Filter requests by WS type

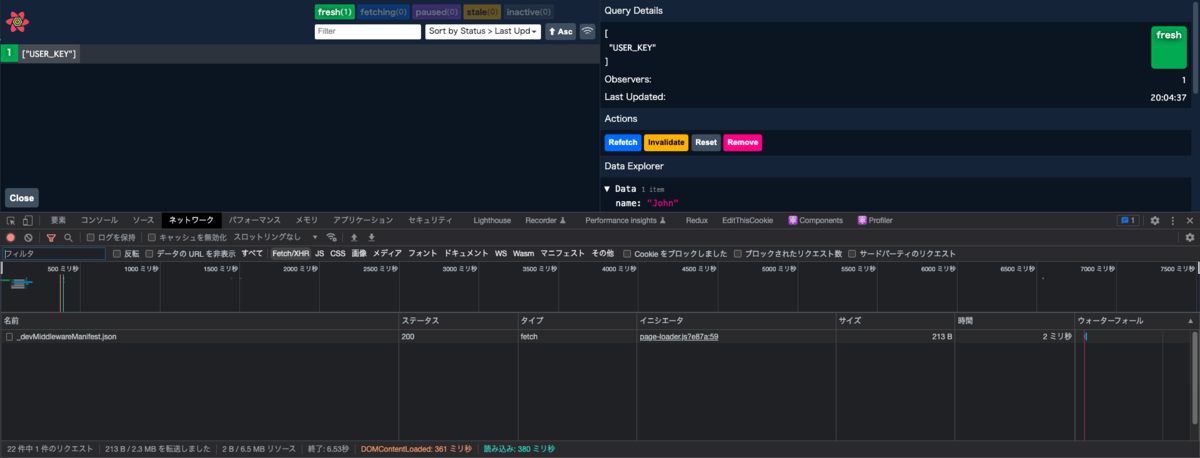point(501,254)
